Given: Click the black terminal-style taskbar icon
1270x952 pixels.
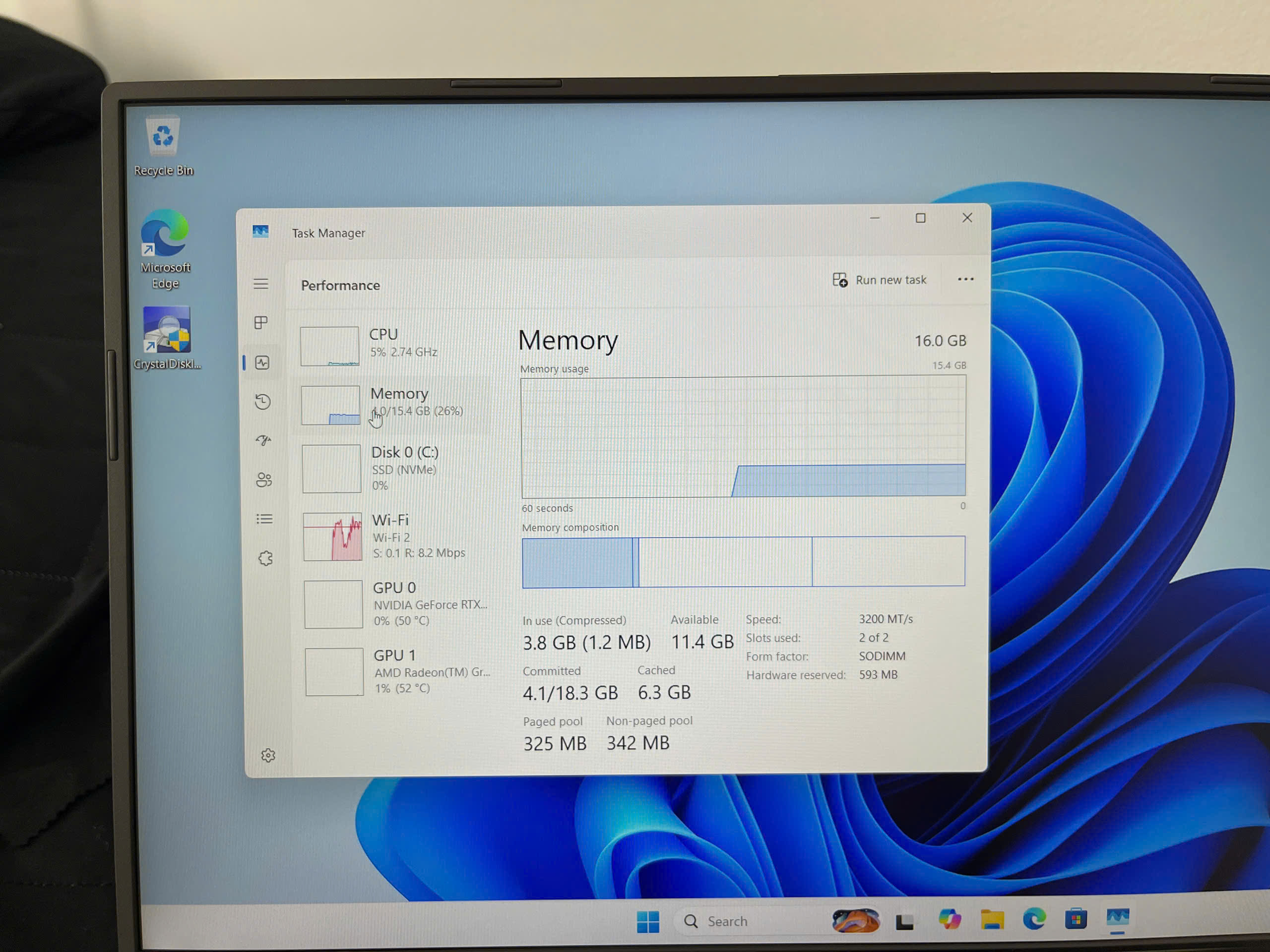Looking at the screenshot, I should pos(905,921).
